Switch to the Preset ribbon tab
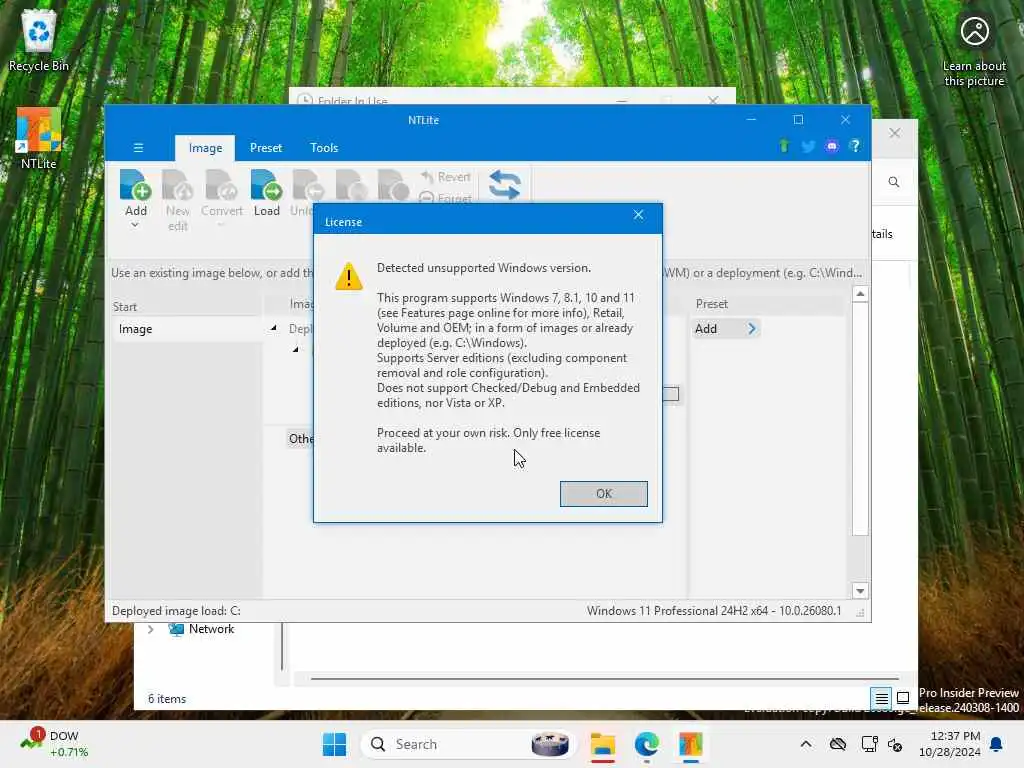The width and height of the screenshot is (1024, 768). coord(266,148)
